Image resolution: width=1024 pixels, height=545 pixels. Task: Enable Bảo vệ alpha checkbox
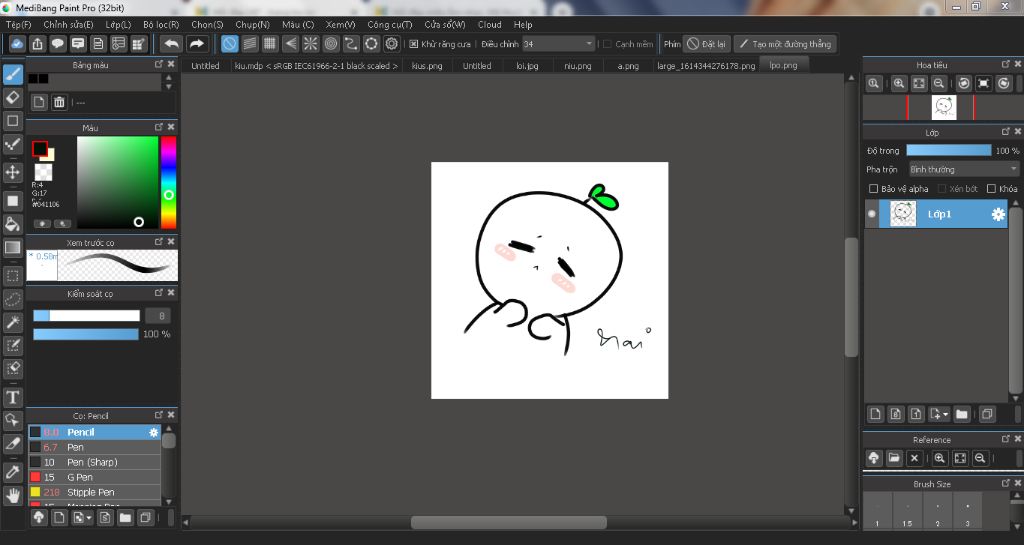click(x=873, y=189)
